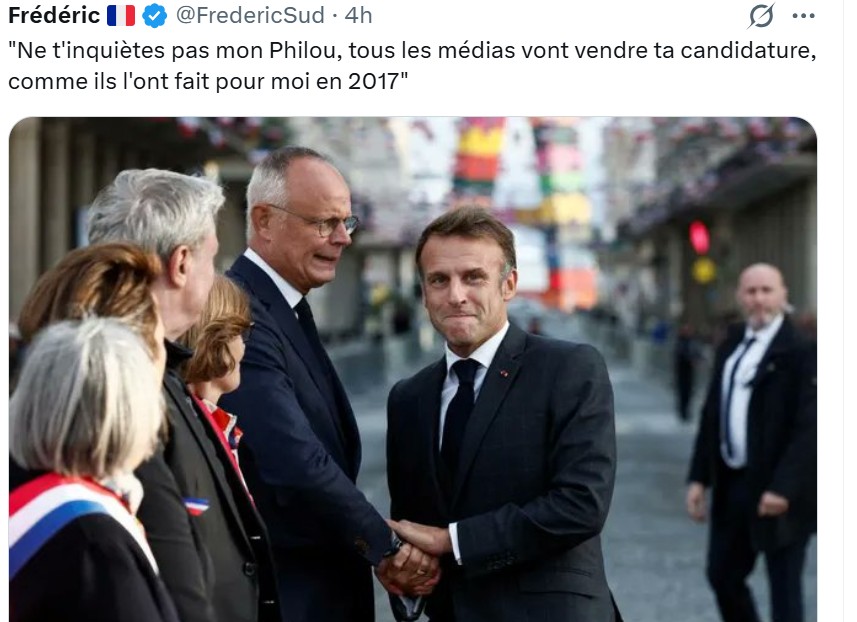Image resolution: width=857 pixels, height=622 pixels.
Task: Open the @FredericSud handle link
Action: pos(250,15)
